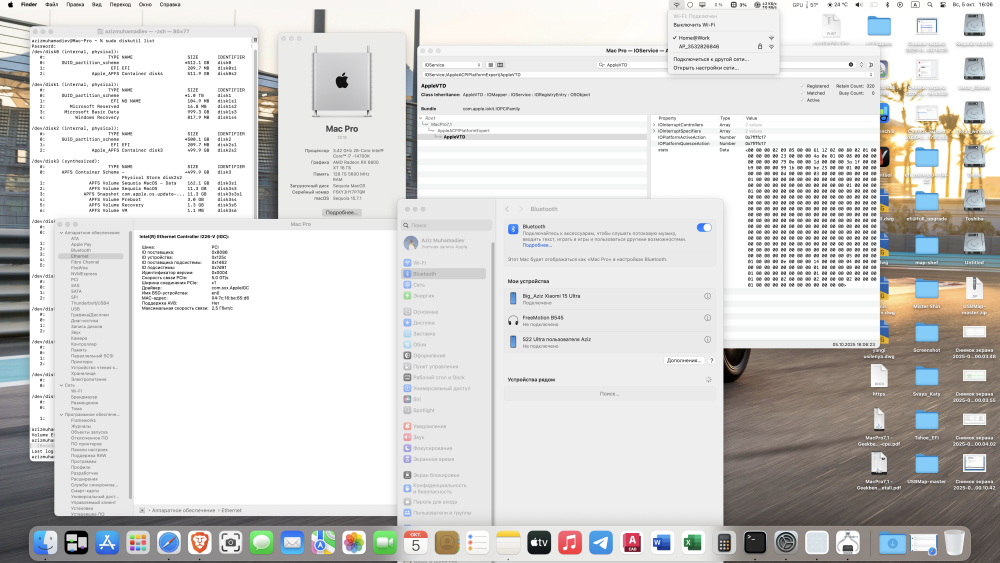Expand IOInterruptControllers property row
1000x563 pixels.
654,125
